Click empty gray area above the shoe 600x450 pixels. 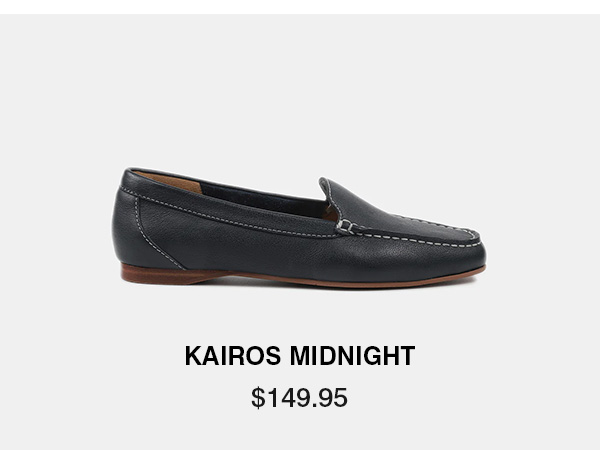pyautogui.click(x=300, y=88)
